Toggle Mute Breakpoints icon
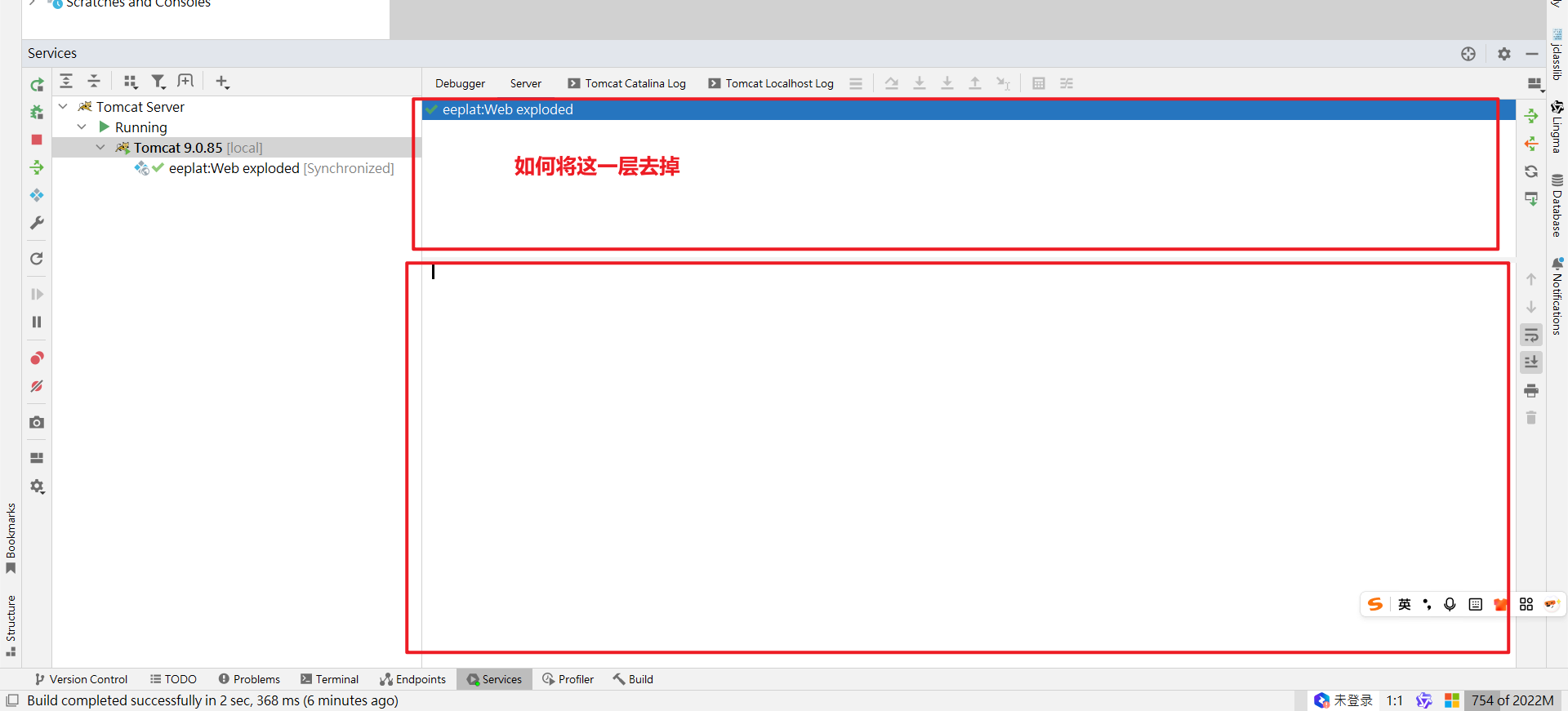The height and width of the screenshot is (711, 1568). tap(37, 386)
